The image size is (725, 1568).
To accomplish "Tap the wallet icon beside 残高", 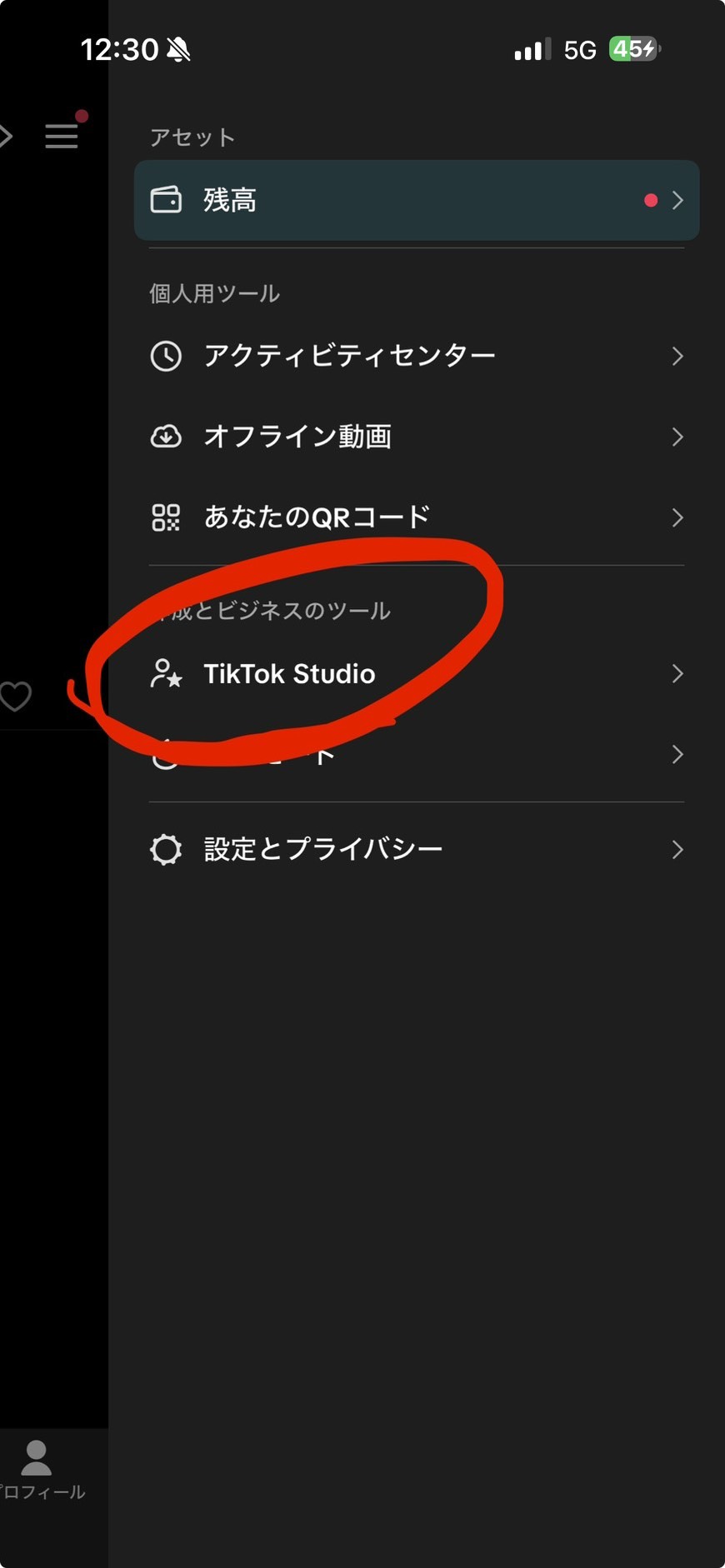I will [166, 200].
